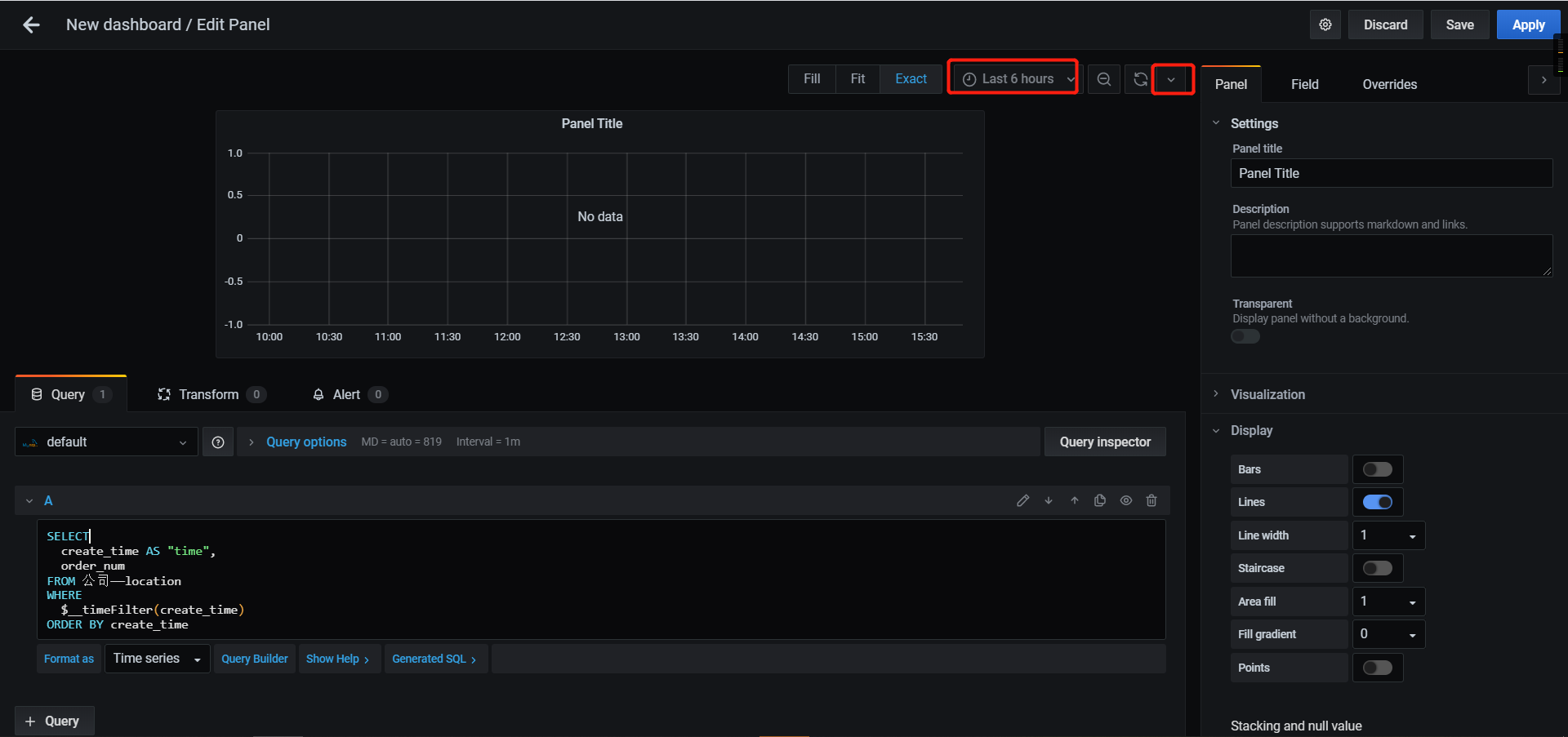Open data source help question mark

point(217,442)
